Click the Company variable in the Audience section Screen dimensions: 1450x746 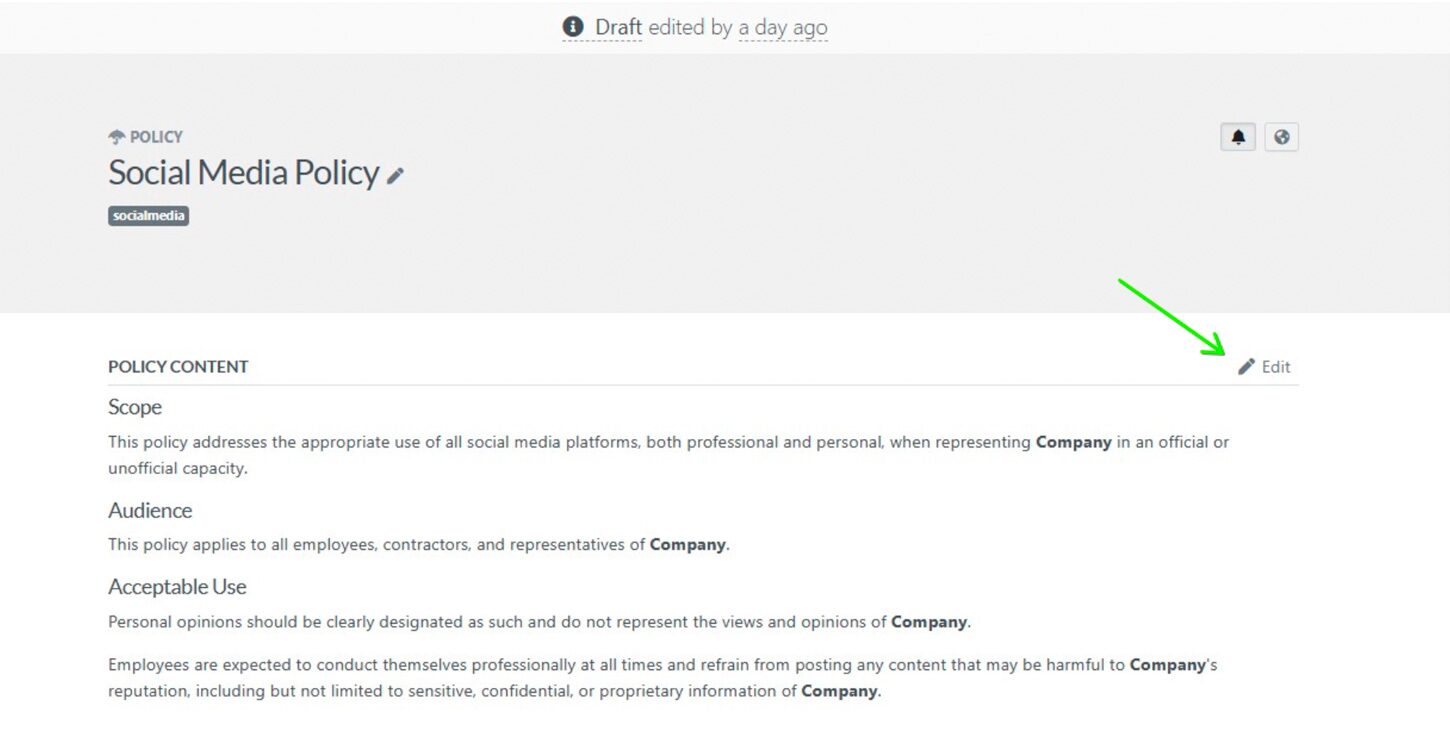pyautogui.click(x=687, y=545)
